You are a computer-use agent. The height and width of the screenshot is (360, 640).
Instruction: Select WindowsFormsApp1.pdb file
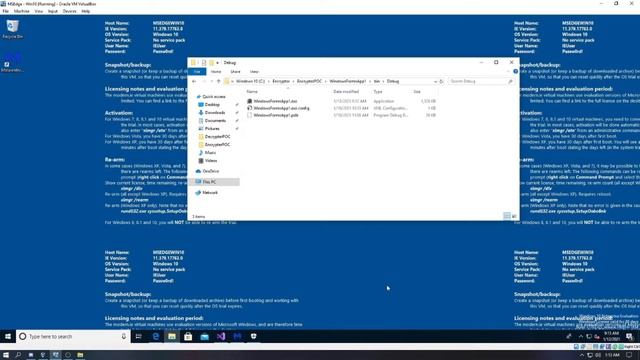276,115
